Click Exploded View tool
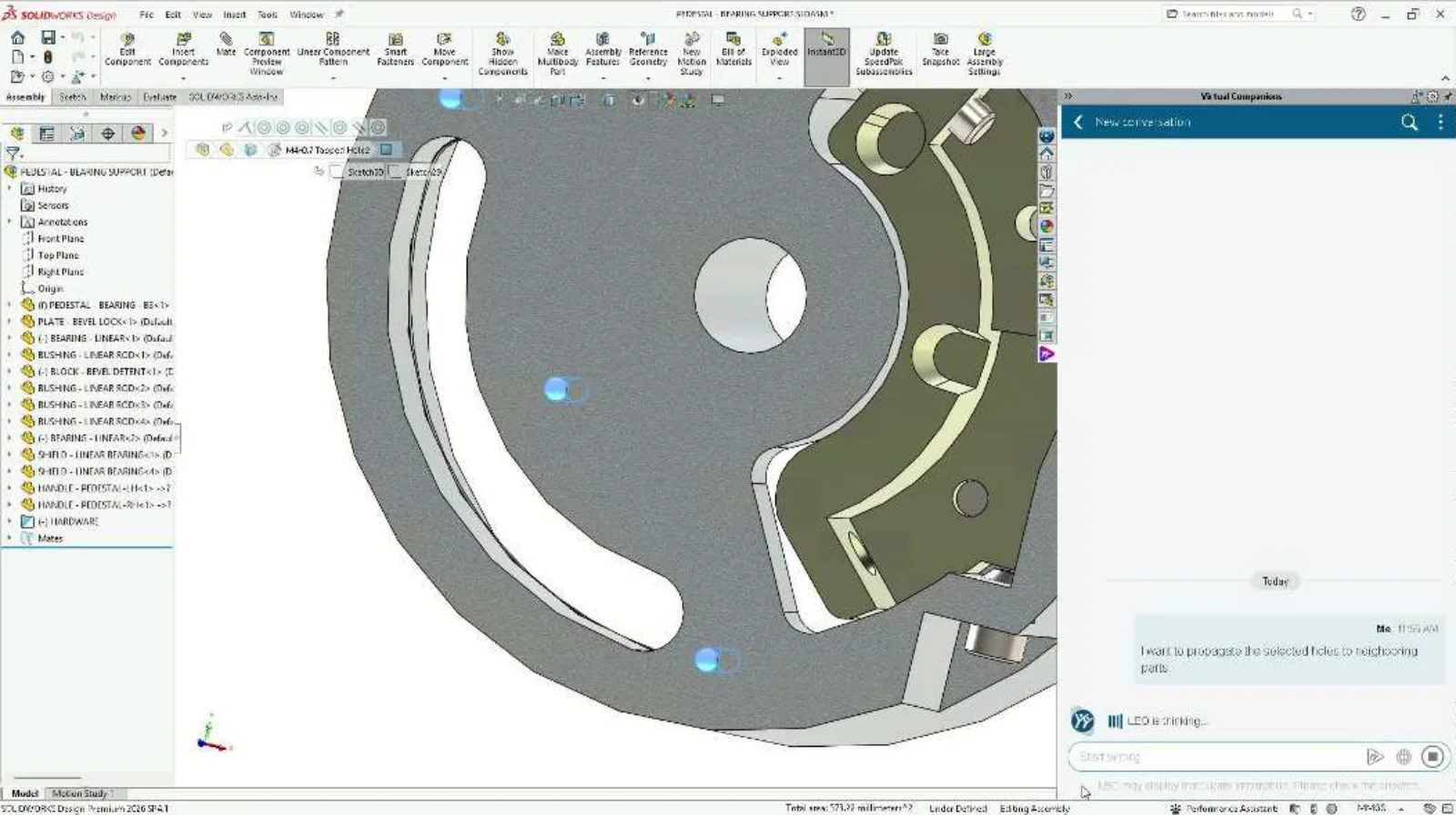The height and width of the screenshot is (815, 1456). click(x=779, y=50)
